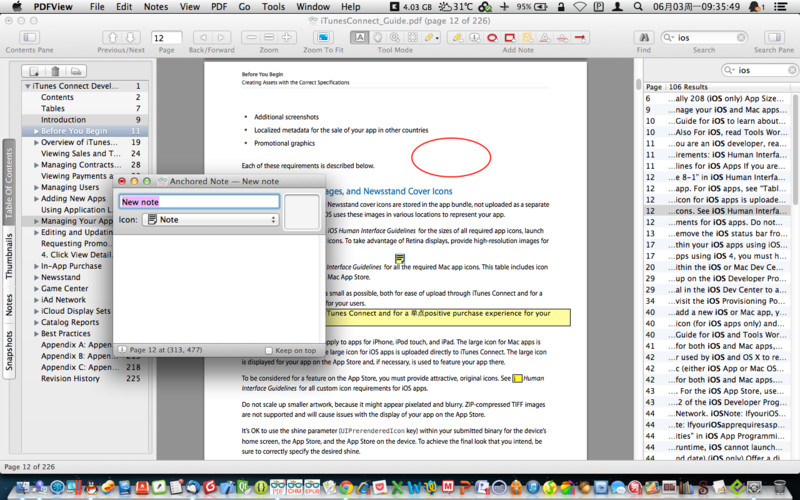Open the Go menu in menu bar
The image size is (800, 500).
(244, 7)
